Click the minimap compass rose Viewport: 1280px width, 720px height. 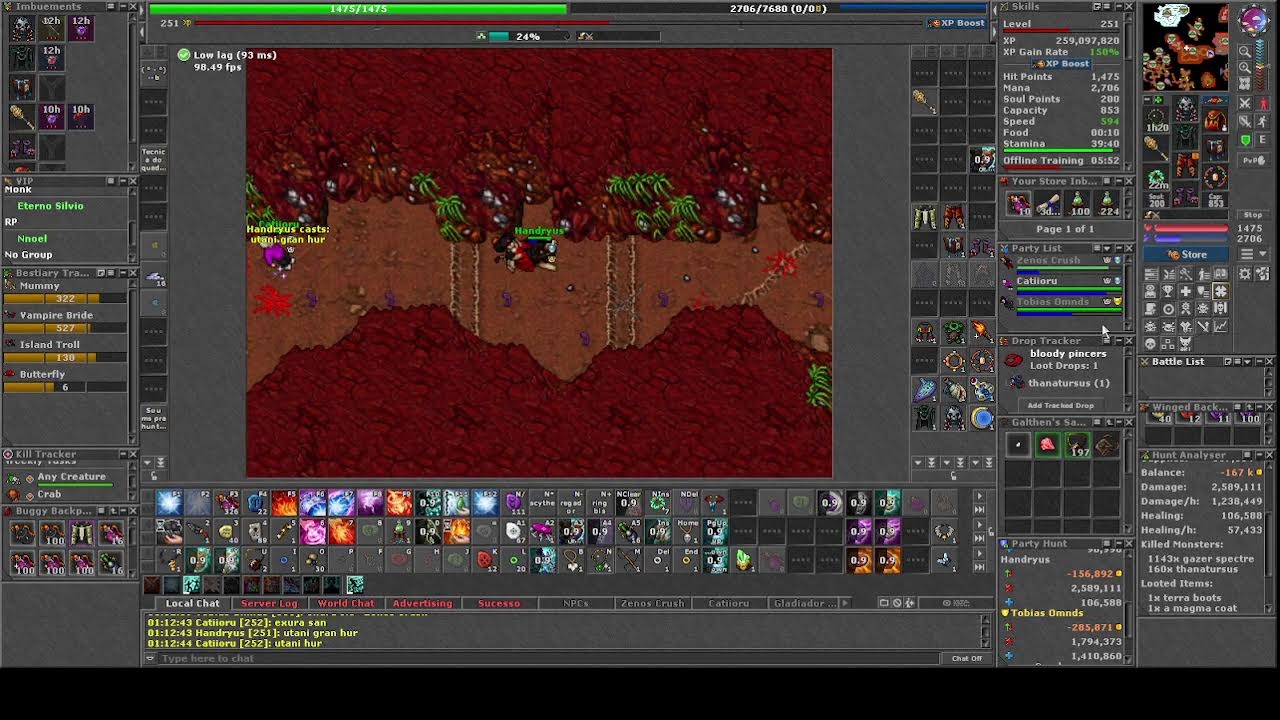tap(1254, 20)
